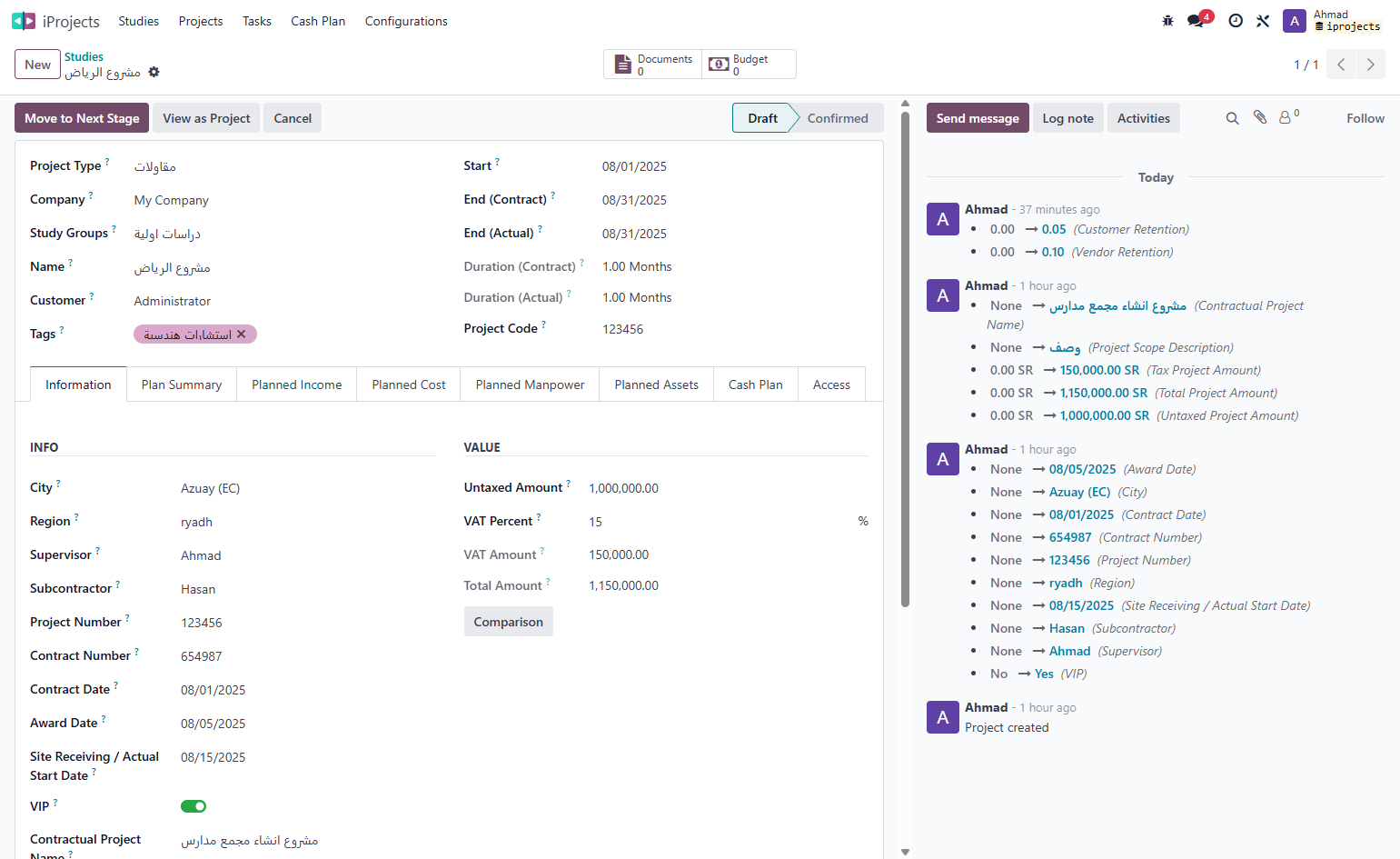The height and width of the screenshot is (859, 1400).
Task: Click the Comparison button
Action: click(509, 622)
